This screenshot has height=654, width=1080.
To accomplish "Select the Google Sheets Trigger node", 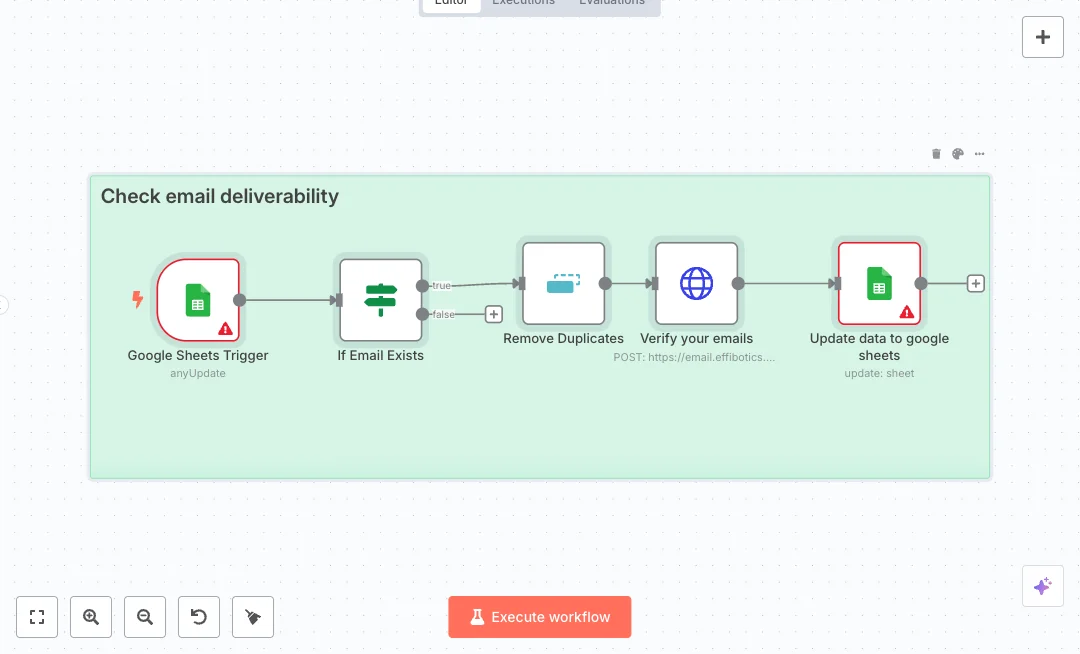I will (198, 300).
